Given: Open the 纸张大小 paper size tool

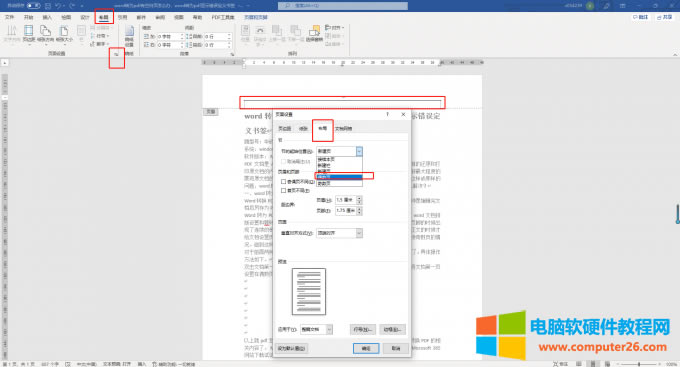Looking at the screenshot, I should (x=64, y=33).
